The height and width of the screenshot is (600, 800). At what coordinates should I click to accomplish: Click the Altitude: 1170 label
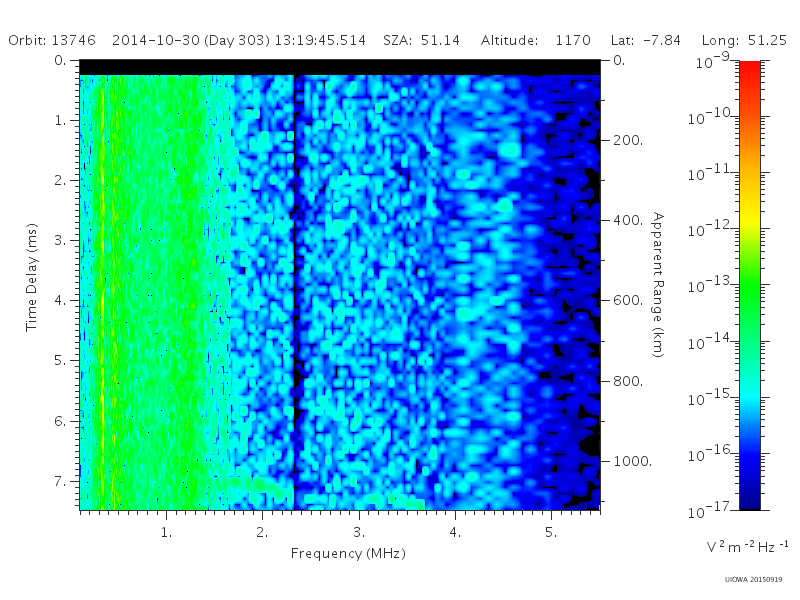pyautogui.click(x=536, y=40)
